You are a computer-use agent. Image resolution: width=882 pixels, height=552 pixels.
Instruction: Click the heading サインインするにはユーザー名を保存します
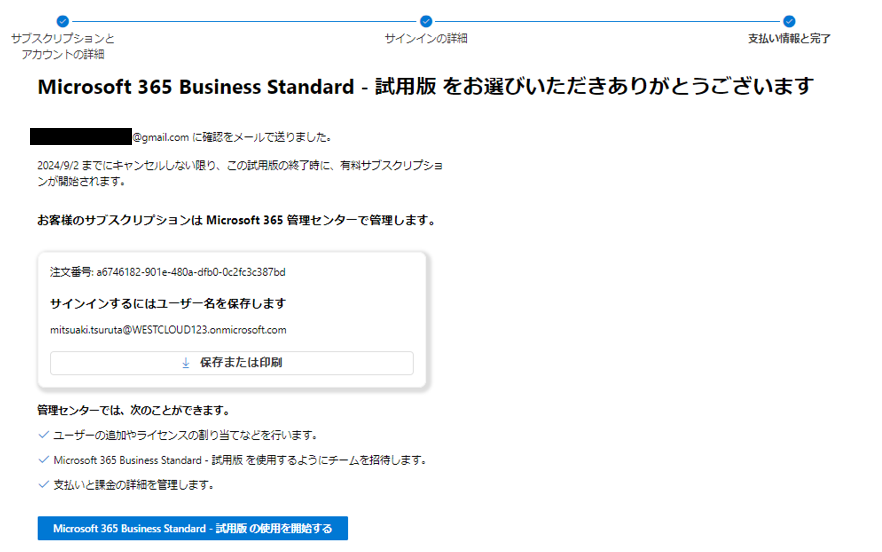(168, 304)
